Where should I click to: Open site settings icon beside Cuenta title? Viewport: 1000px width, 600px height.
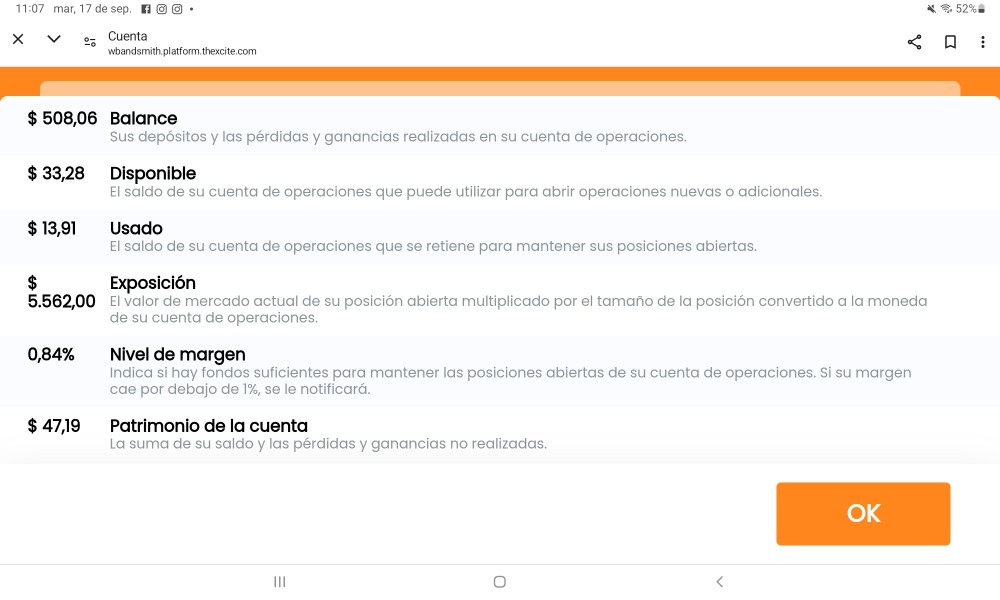pos(90,42)
